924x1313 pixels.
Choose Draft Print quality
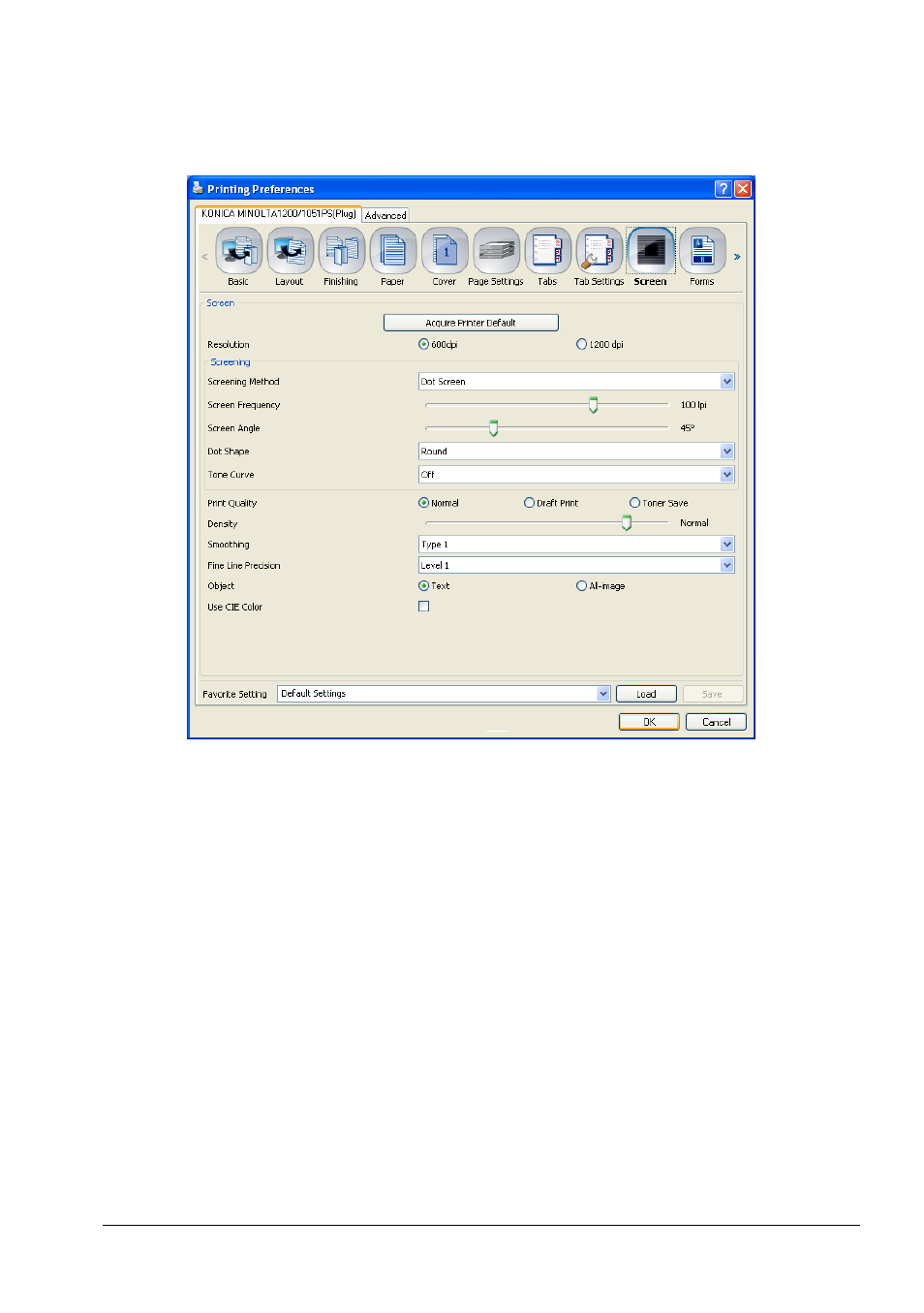[x=529, y=503]
